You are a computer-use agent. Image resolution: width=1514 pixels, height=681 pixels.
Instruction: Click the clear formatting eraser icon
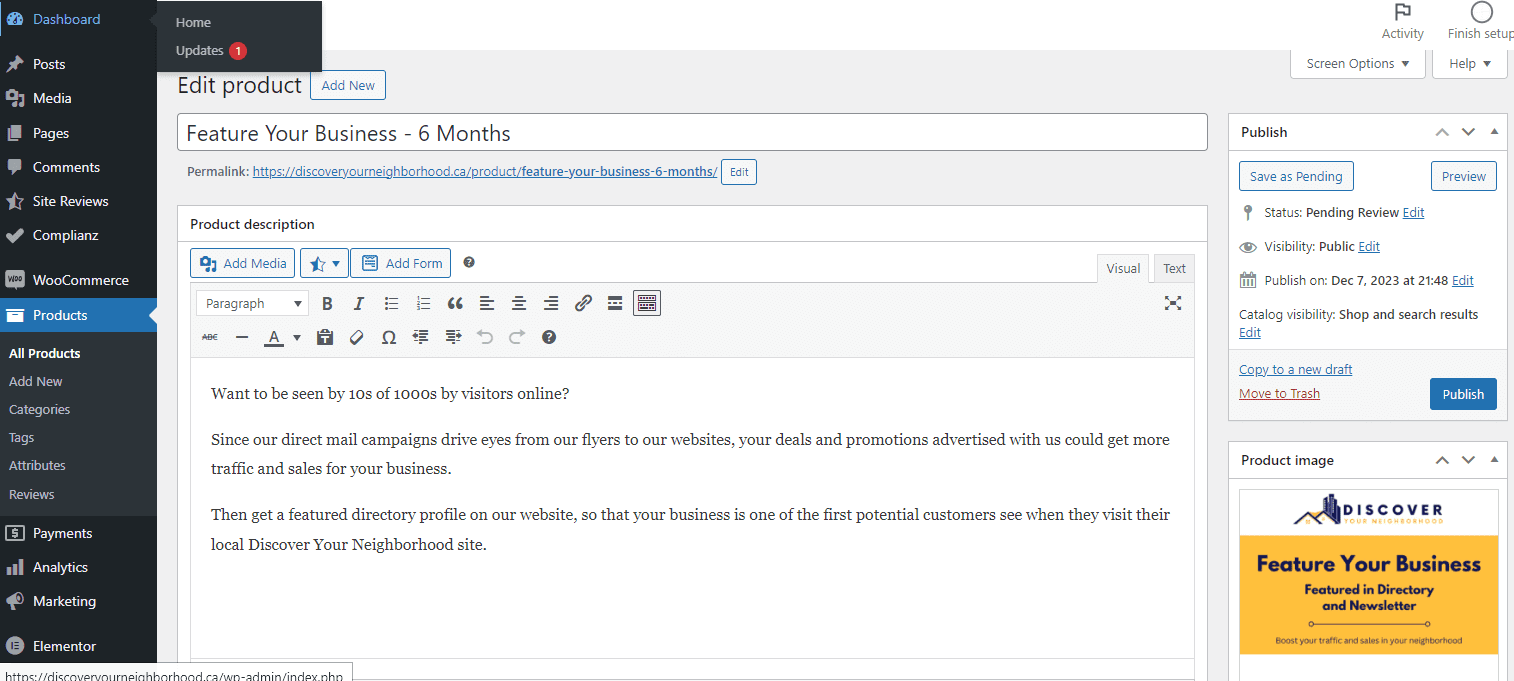coord(356,337)
